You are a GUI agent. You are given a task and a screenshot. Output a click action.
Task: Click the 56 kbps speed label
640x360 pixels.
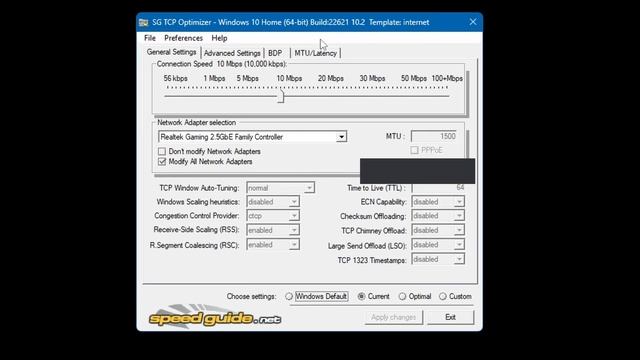coord(176,78)
